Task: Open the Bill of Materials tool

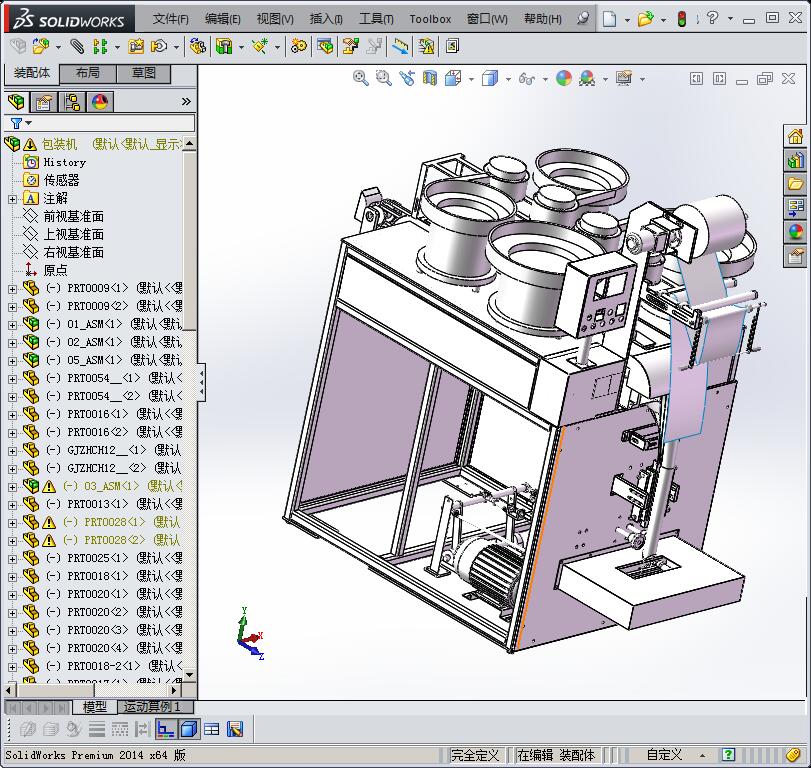Action: pyautogui.click(x=325, y=47)
